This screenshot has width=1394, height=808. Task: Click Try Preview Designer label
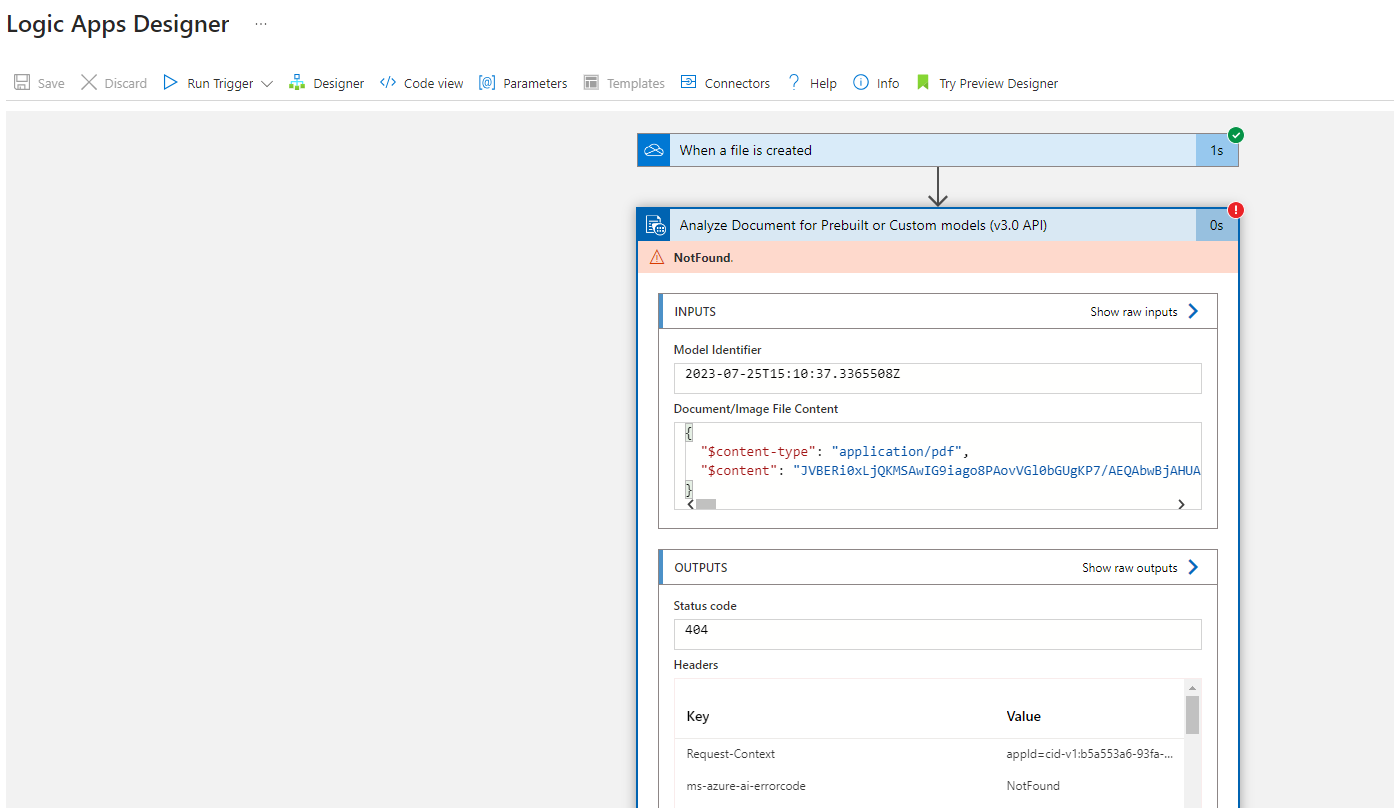[x=998, y=84]
